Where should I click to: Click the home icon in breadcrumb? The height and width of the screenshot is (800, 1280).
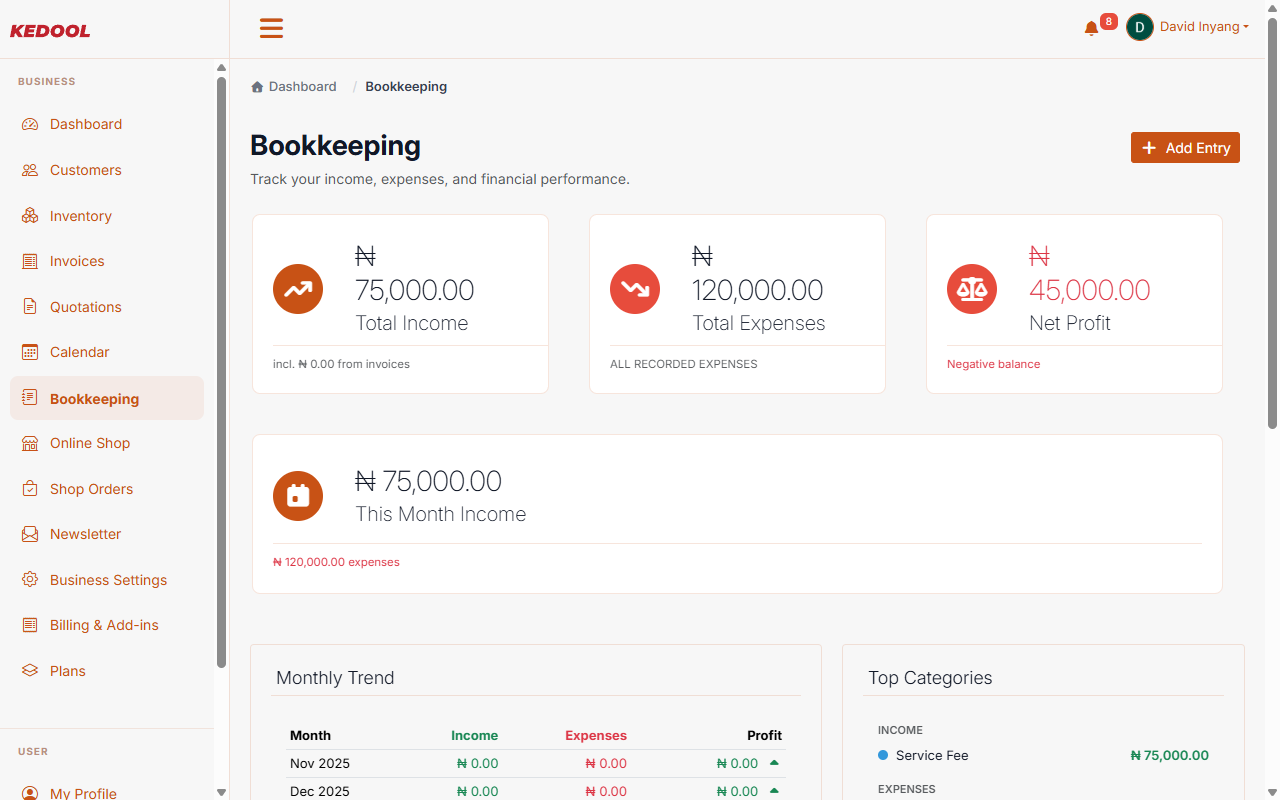[x=257, y=87]
